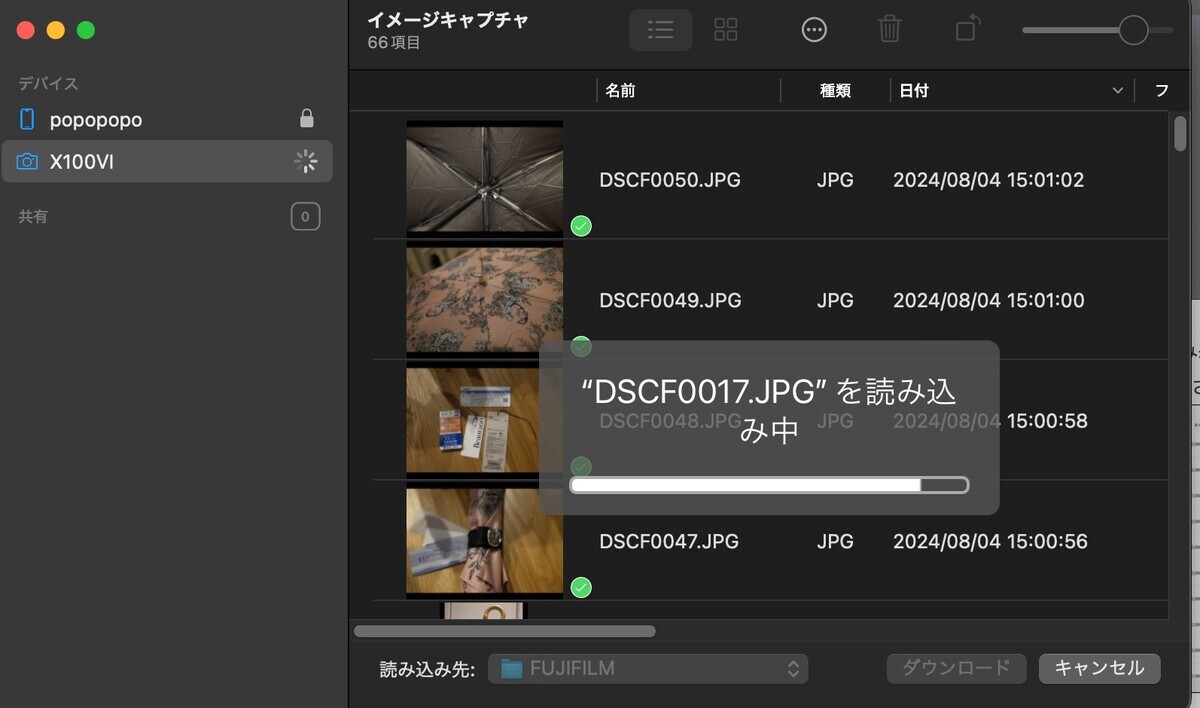Click file name DSCF0050.JPG

pyautogui.click(x=670, y=180)
